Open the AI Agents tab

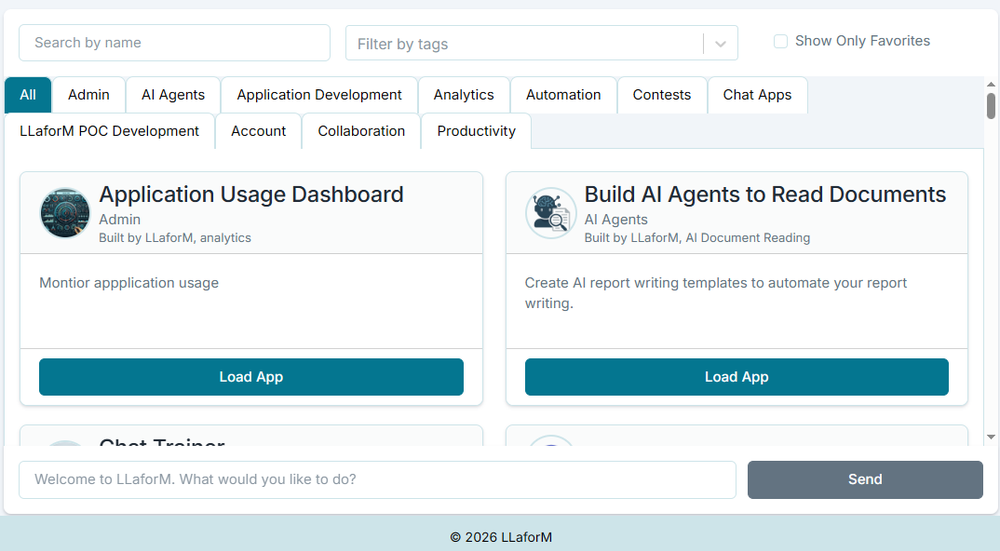point(173,95)
